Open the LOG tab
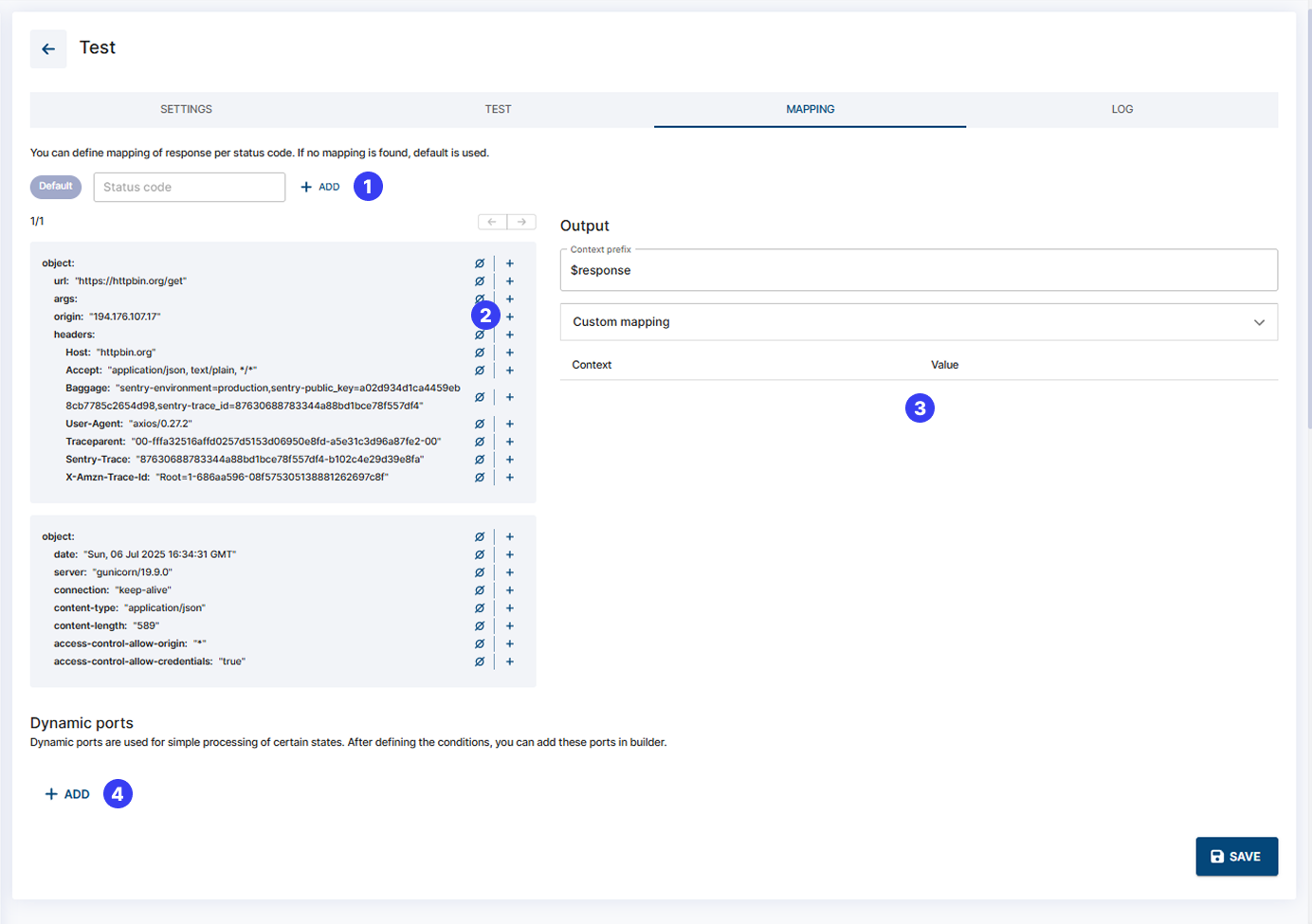This screenshot has height=924, width=1312. click(1121, 109)
